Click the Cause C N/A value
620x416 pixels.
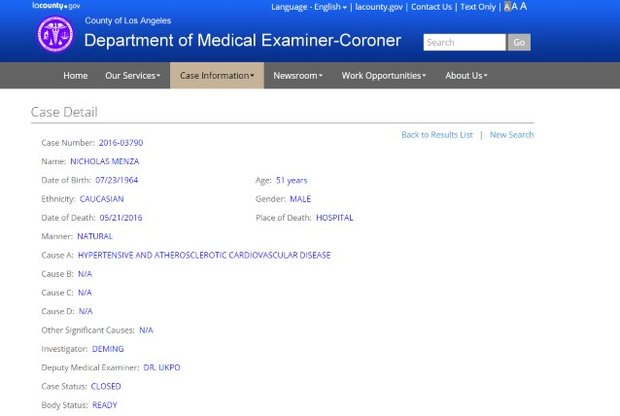(x=85, y=293)
